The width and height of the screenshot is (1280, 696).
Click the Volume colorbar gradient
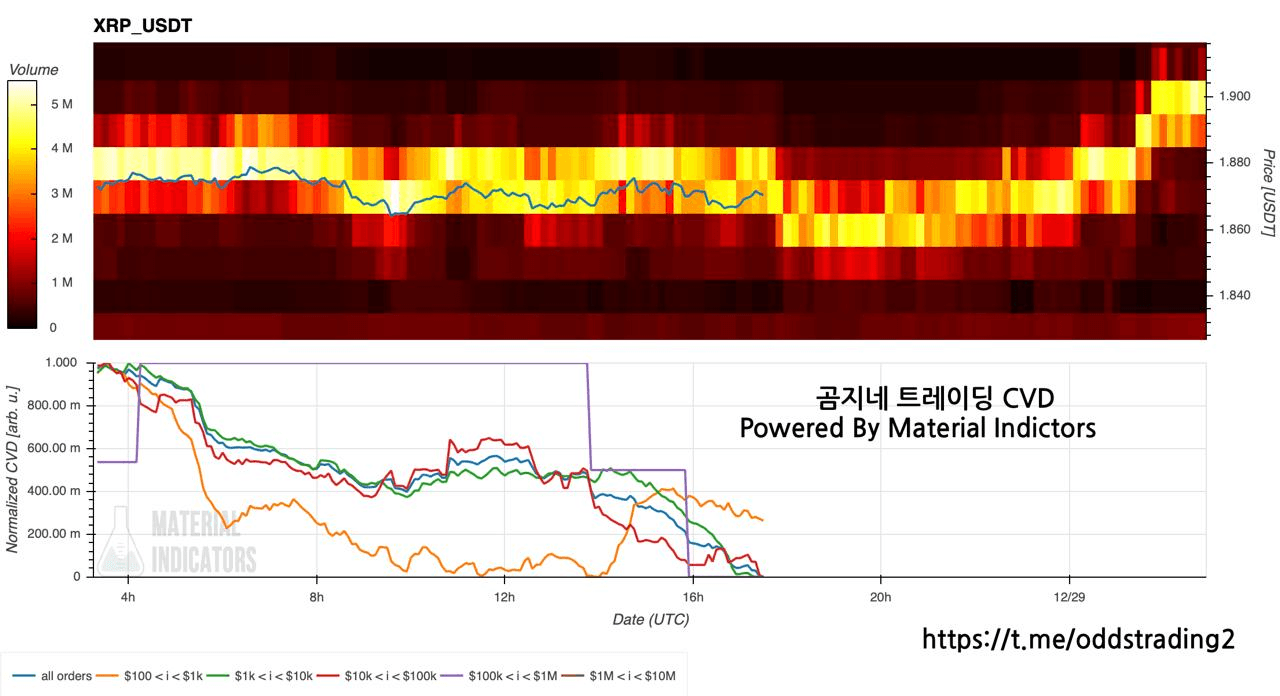click(x=24, y=204)
